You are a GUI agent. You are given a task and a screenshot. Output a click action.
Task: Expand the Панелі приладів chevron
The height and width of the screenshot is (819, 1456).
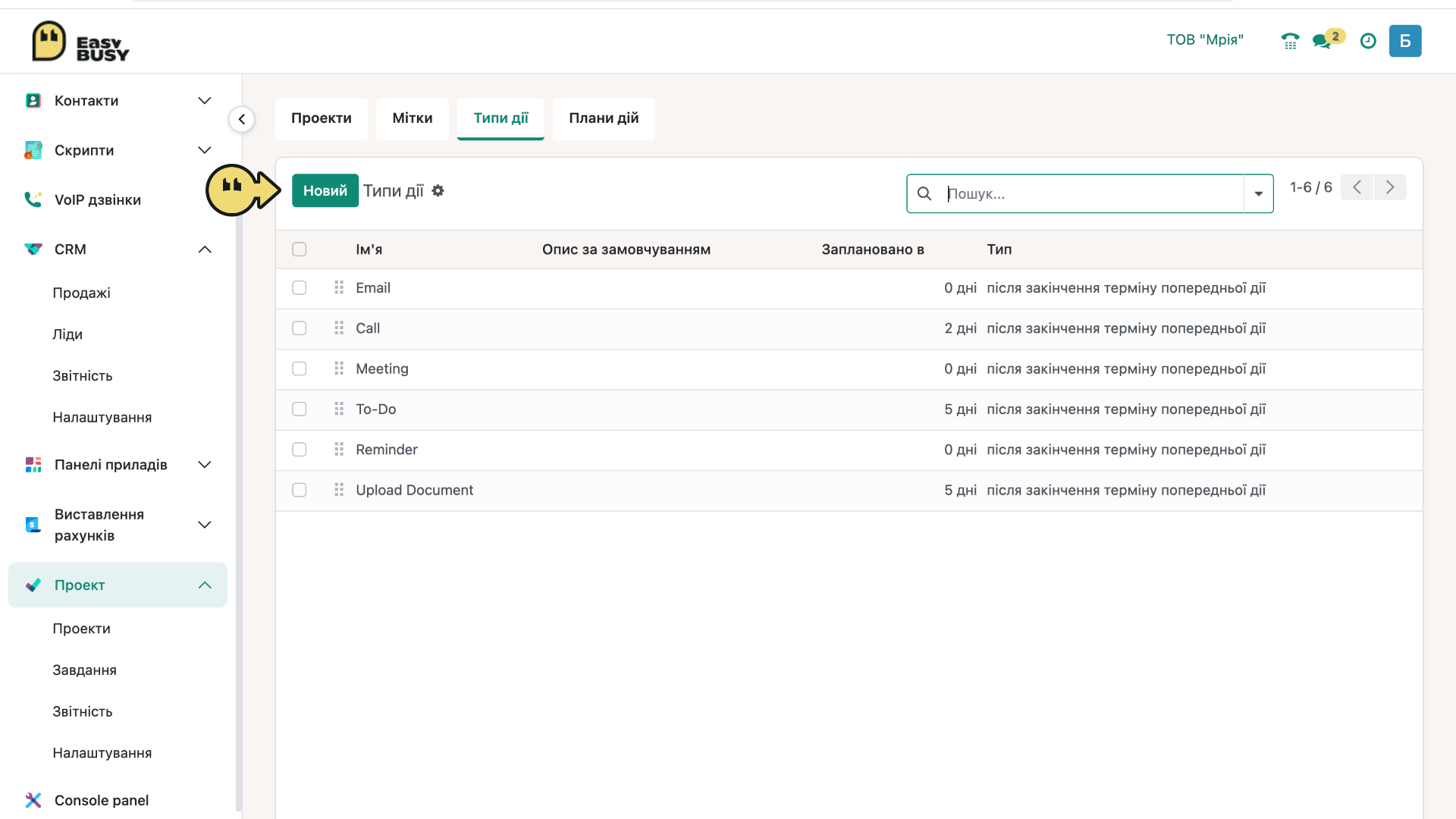tap(205, 465)
